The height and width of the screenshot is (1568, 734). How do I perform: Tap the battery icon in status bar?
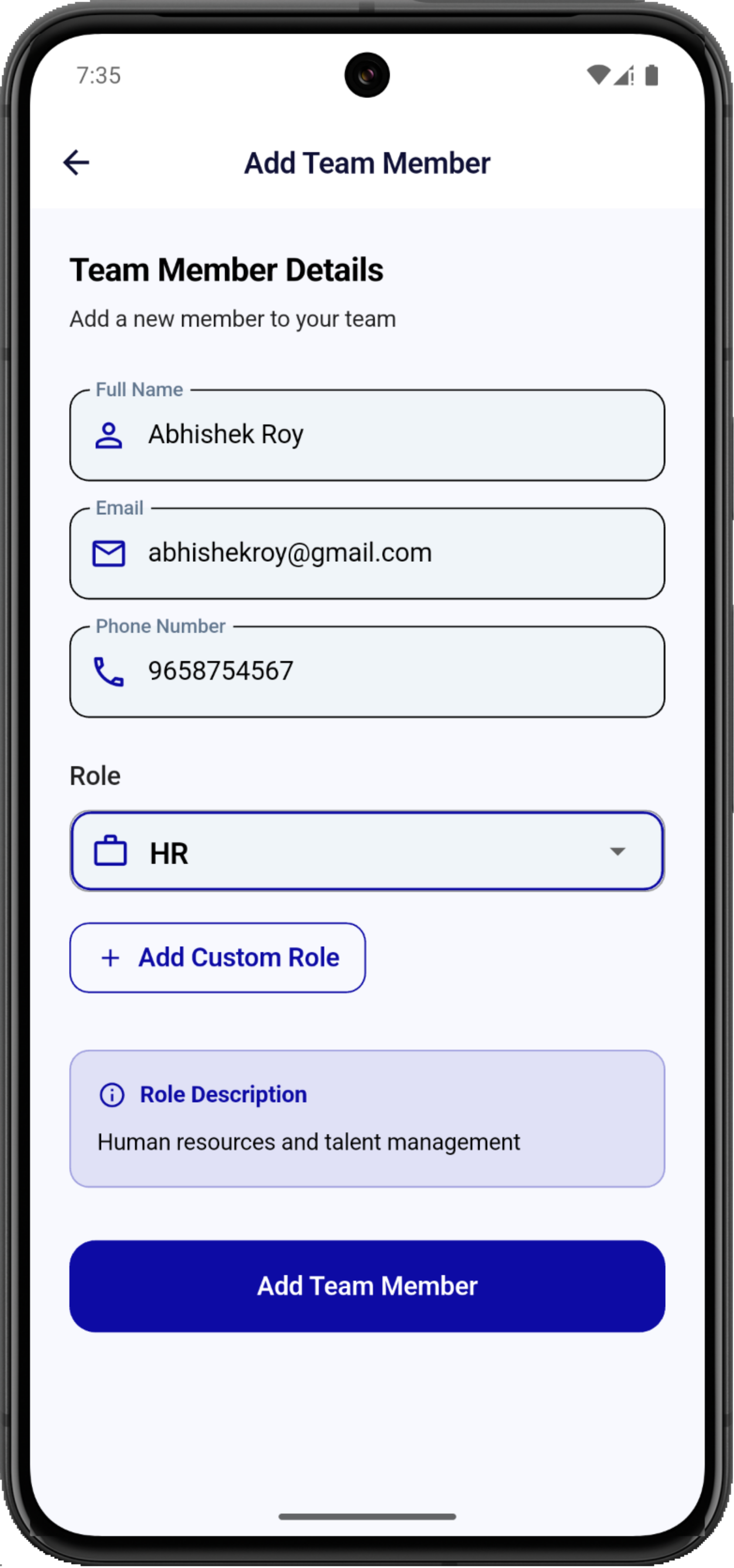[x=652, y=75]
